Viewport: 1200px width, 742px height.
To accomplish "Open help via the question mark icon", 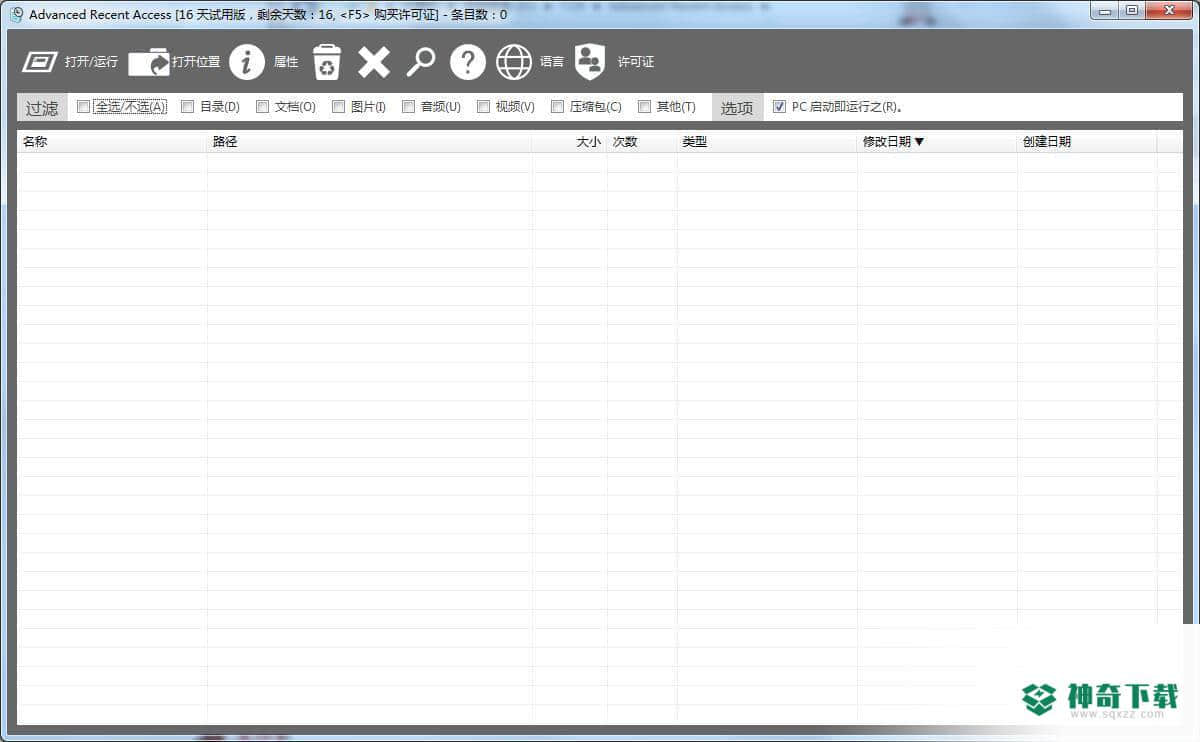I will pos(467,62).
